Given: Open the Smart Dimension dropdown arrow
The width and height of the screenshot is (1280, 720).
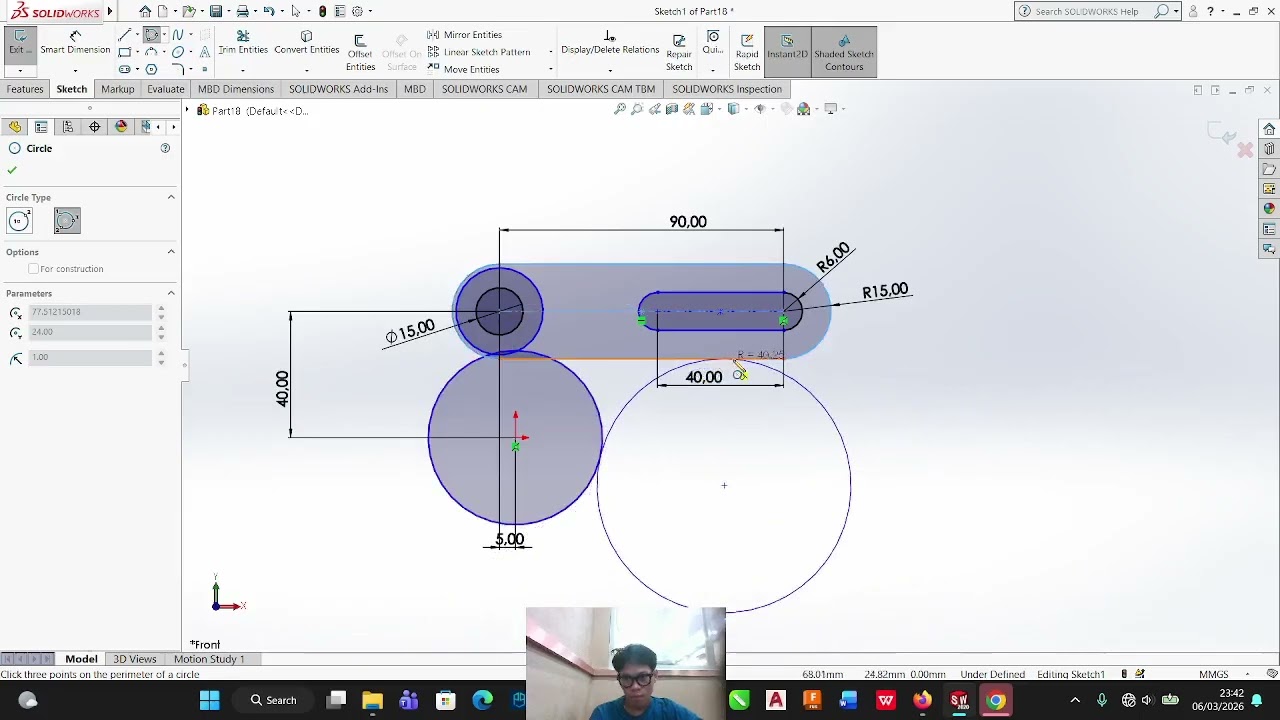Looking at the screenshot, I should pyautogui.click(x=75, y=70).
